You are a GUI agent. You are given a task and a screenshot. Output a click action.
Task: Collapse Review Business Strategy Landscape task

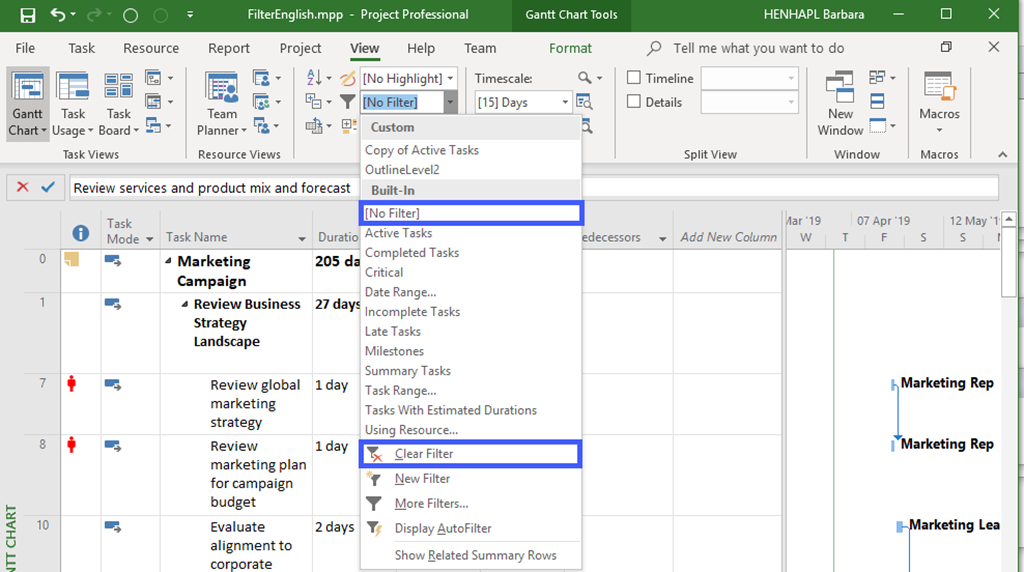[185, 304]
